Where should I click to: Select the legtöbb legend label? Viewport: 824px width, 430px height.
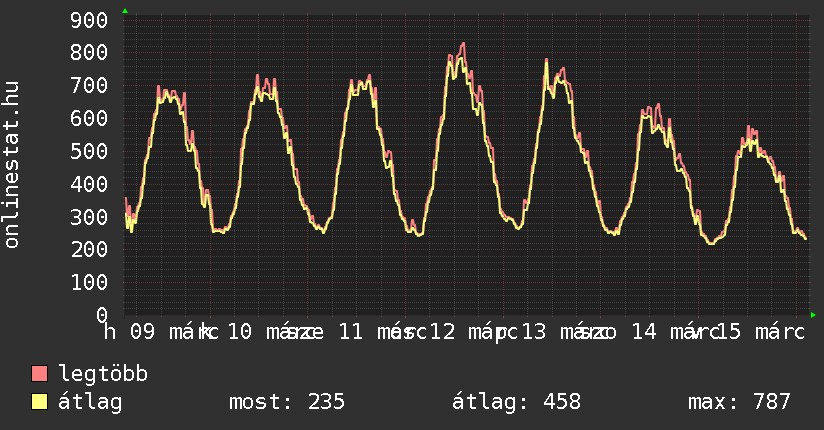[103, 374]
